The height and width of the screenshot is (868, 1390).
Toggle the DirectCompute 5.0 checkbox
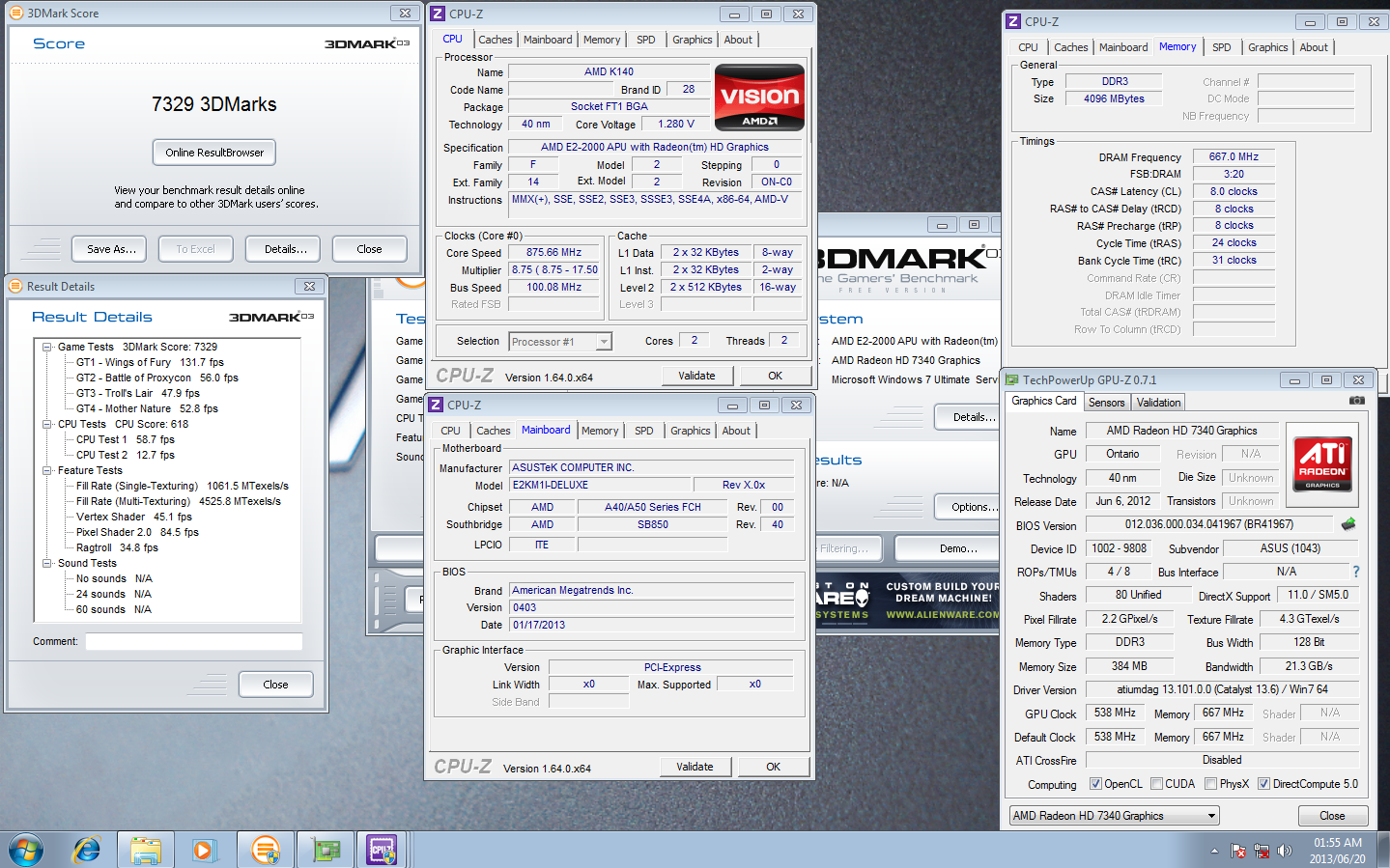coord(1263,784)
